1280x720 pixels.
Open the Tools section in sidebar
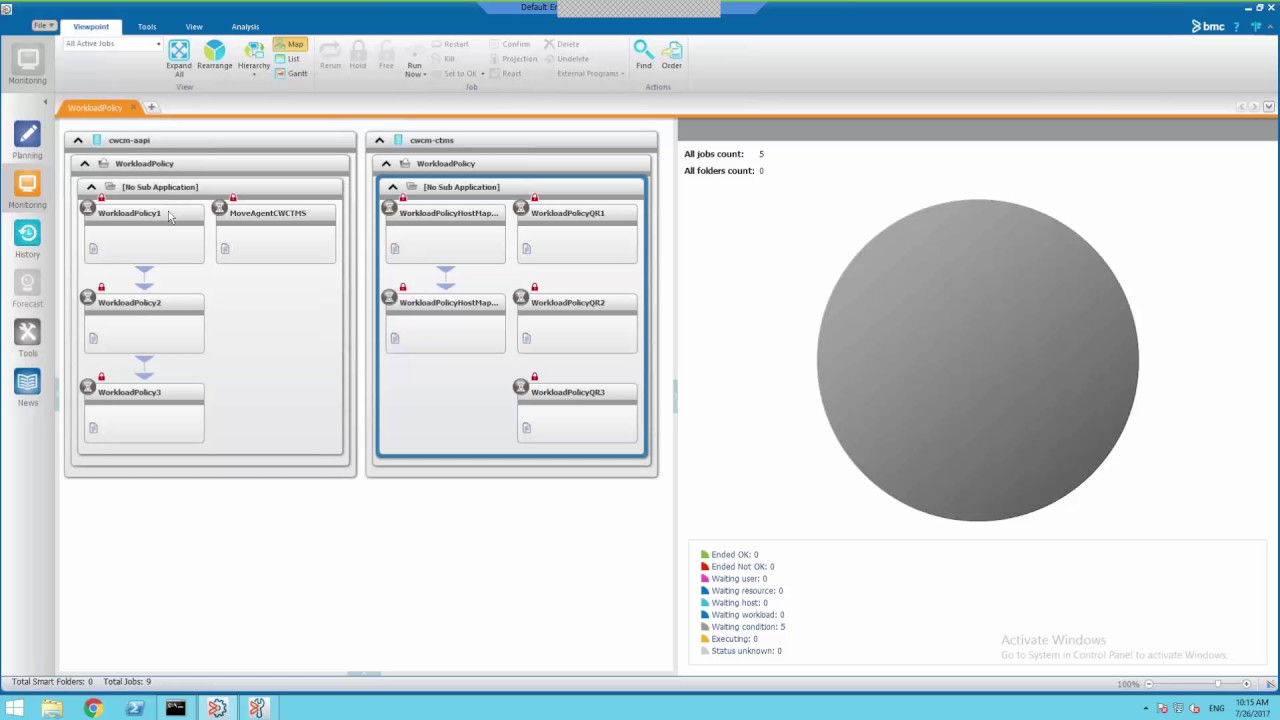[x=27, y=332]
